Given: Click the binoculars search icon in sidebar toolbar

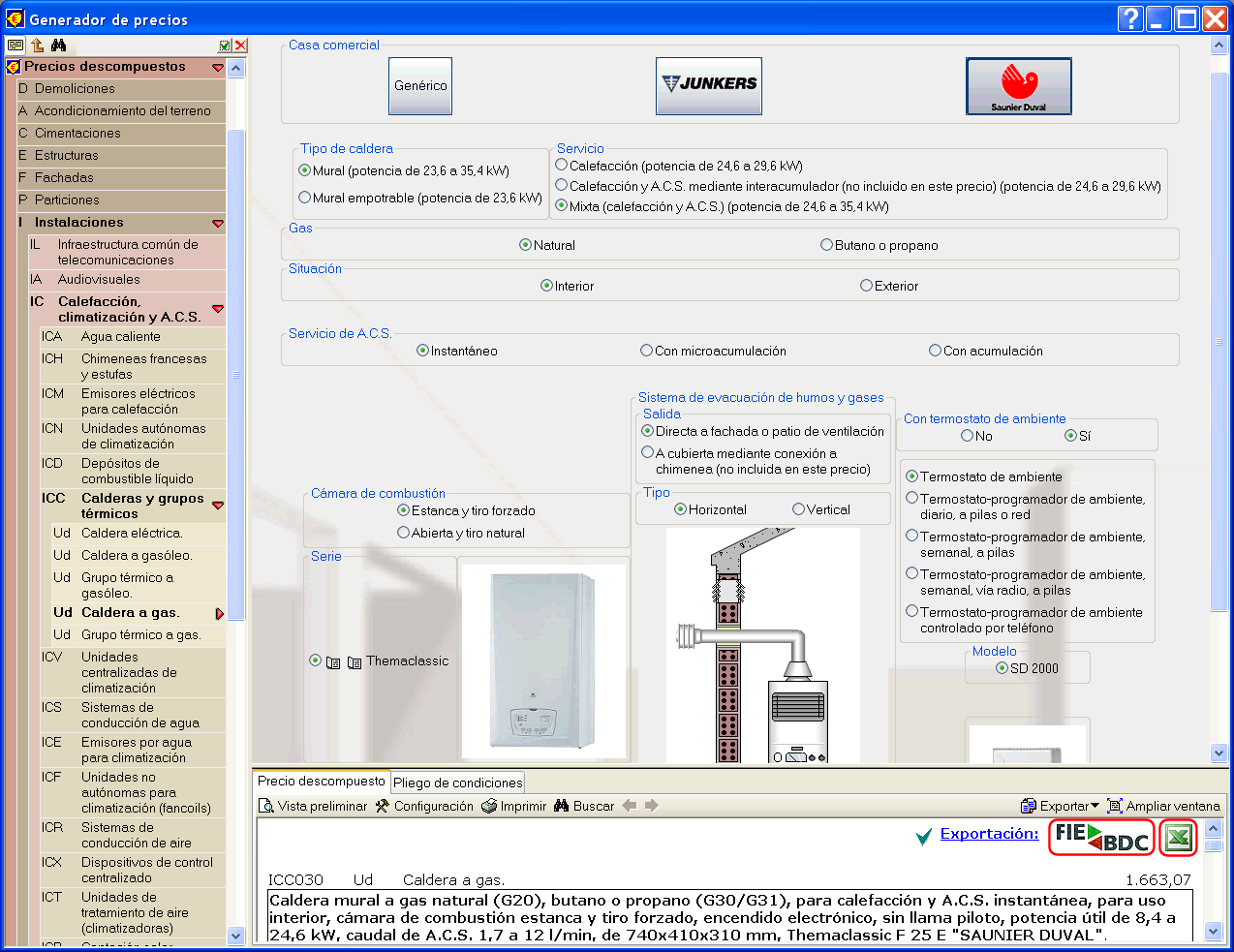Looking at the screenshot, I should tap(59, 46).
